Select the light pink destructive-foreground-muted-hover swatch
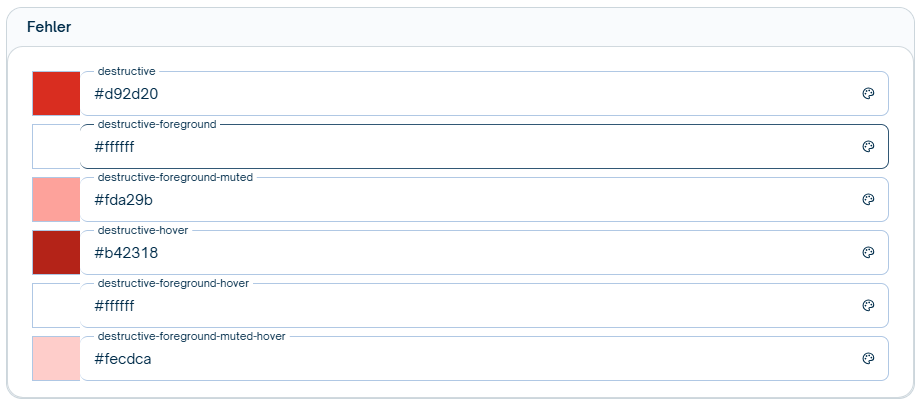The image size is (922, 405). click(56, 359)
